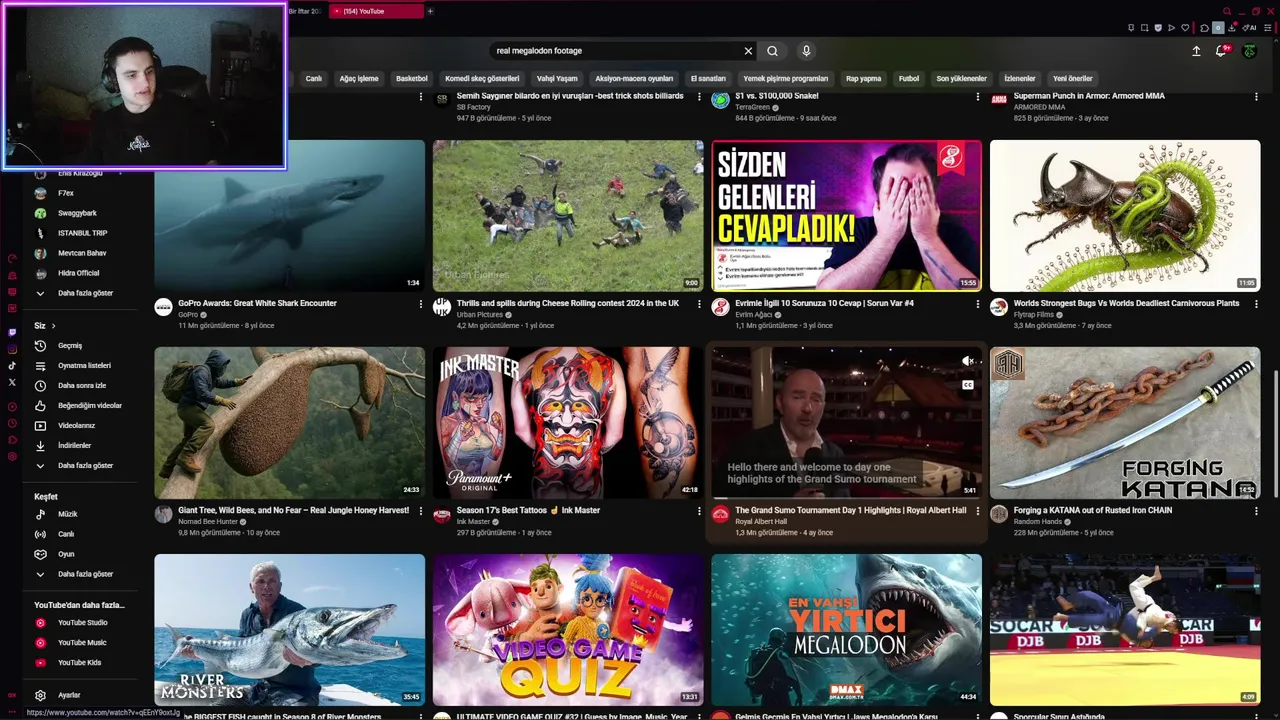Open three-dot menu for Grand Sumo Tournament video

(x=977, y=511)
